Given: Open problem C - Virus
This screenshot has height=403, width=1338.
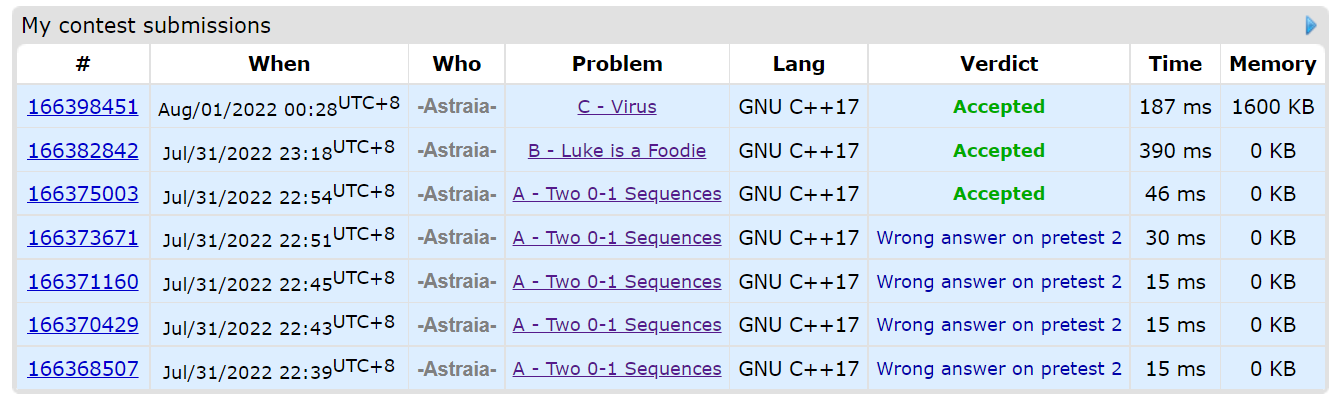Looking at the screenshot, I should coord(617,107).
